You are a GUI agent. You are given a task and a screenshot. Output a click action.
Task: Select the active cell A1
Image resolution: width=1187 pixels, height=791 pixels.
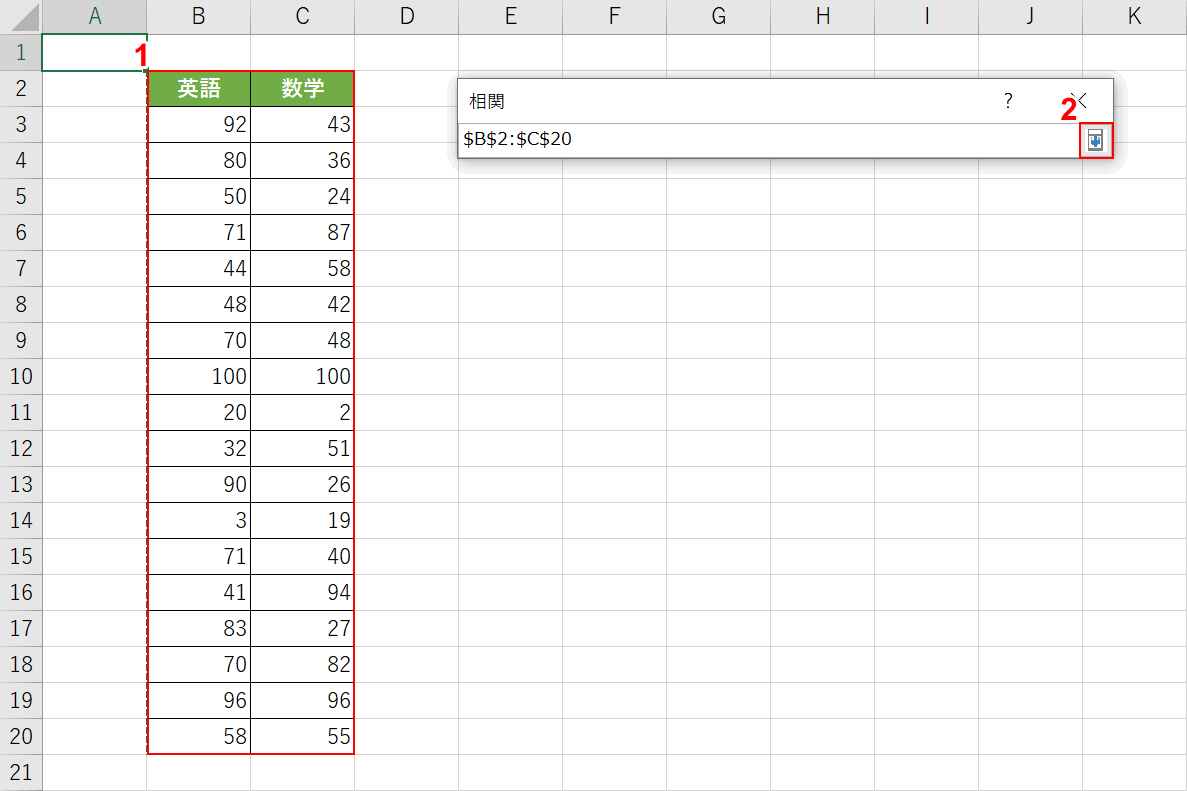pos(94,53)
